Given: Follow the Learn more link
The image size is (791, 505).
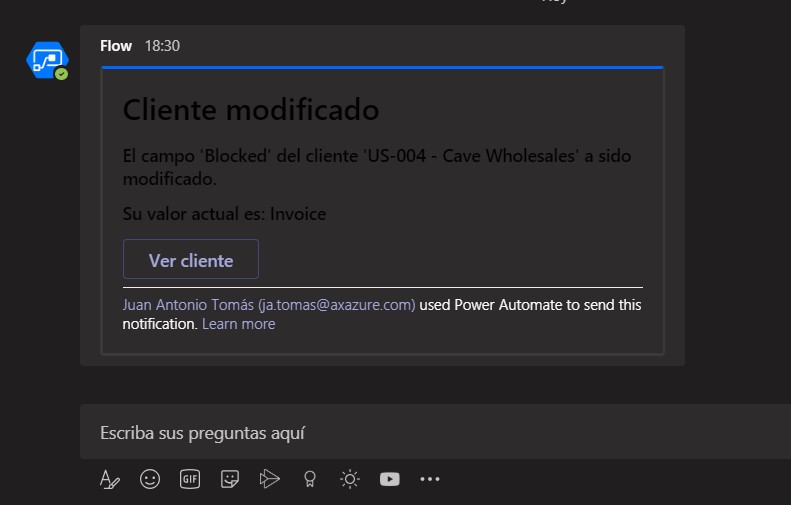Looking at the screenshot, I should pos(239,324).
